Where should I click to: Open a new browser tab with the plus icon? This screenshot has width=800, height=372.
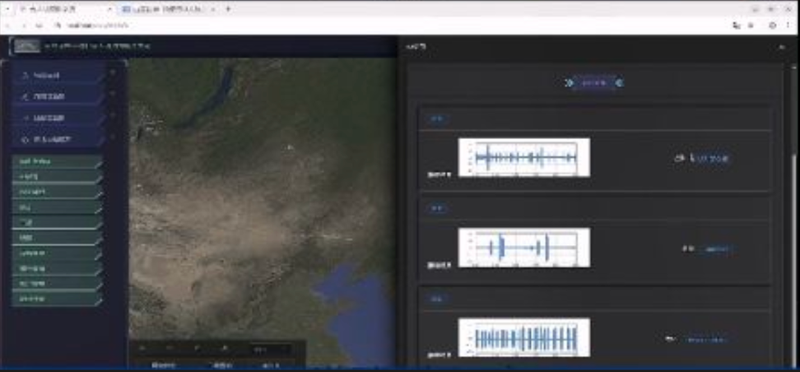tap(228, 9)
